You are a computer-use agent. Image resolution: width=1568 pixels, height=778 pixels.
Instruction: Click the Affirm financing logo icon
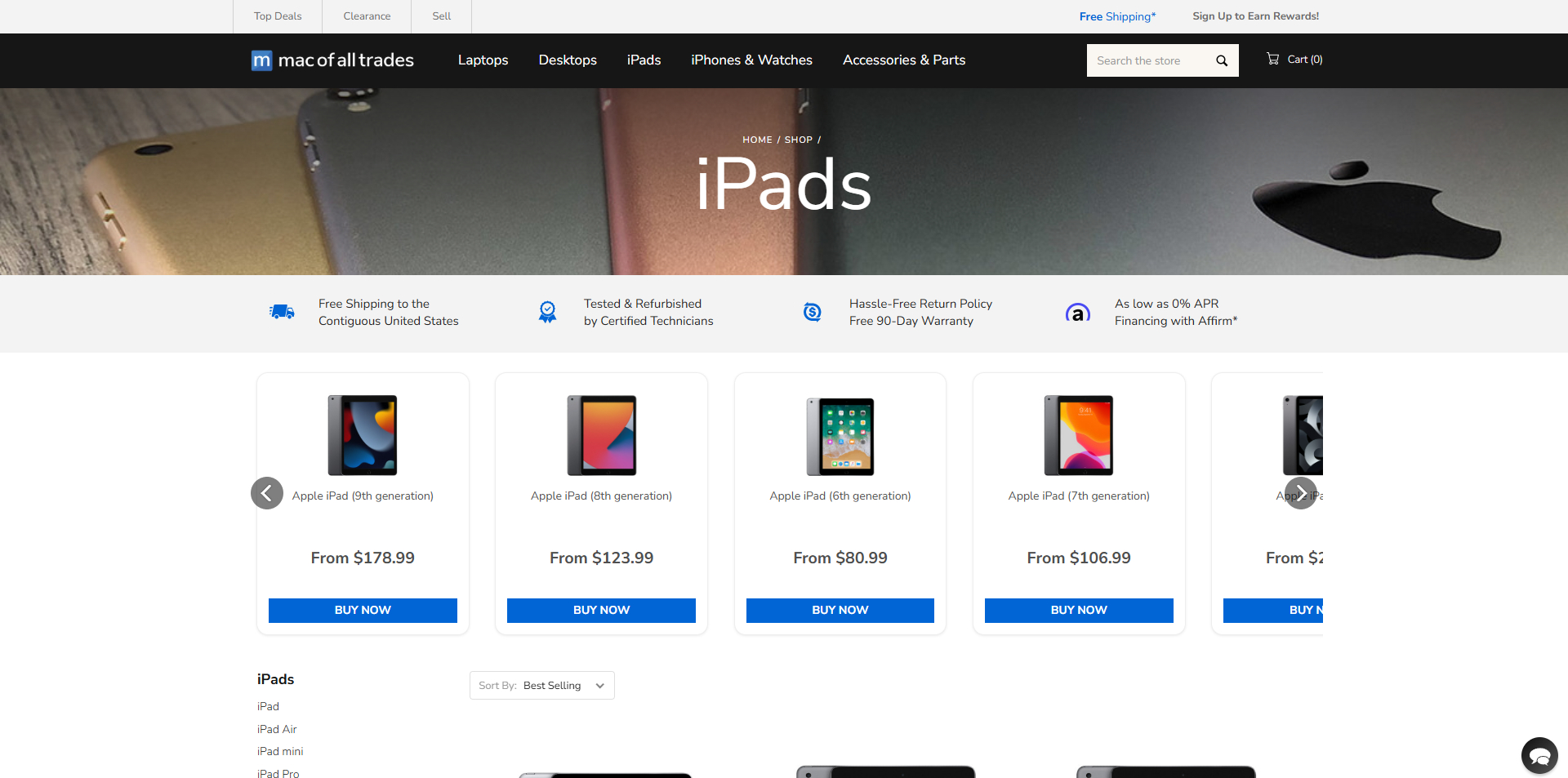pyautogui.click(x=1077, y=313)
